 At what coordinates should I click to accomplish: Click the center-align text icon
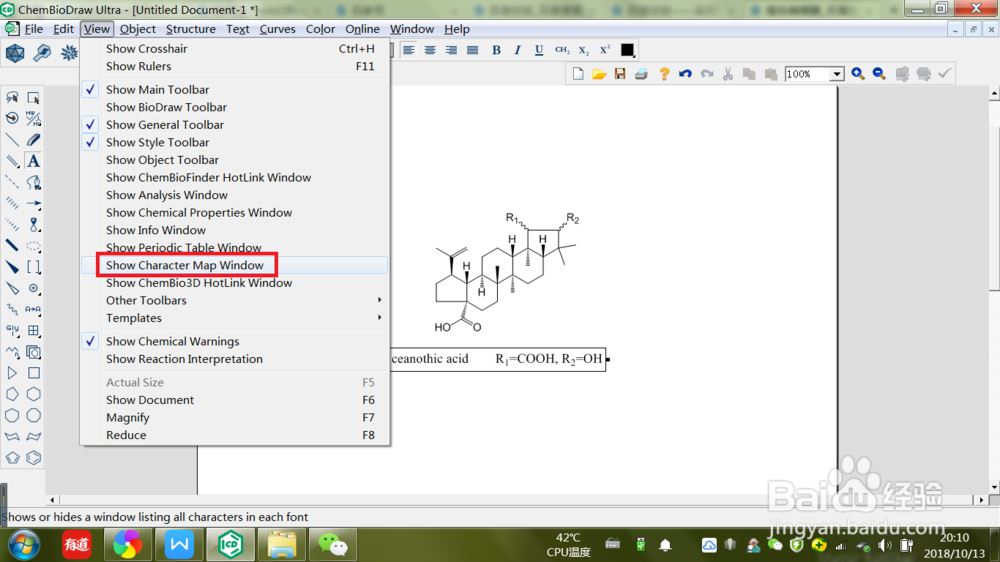430,50
